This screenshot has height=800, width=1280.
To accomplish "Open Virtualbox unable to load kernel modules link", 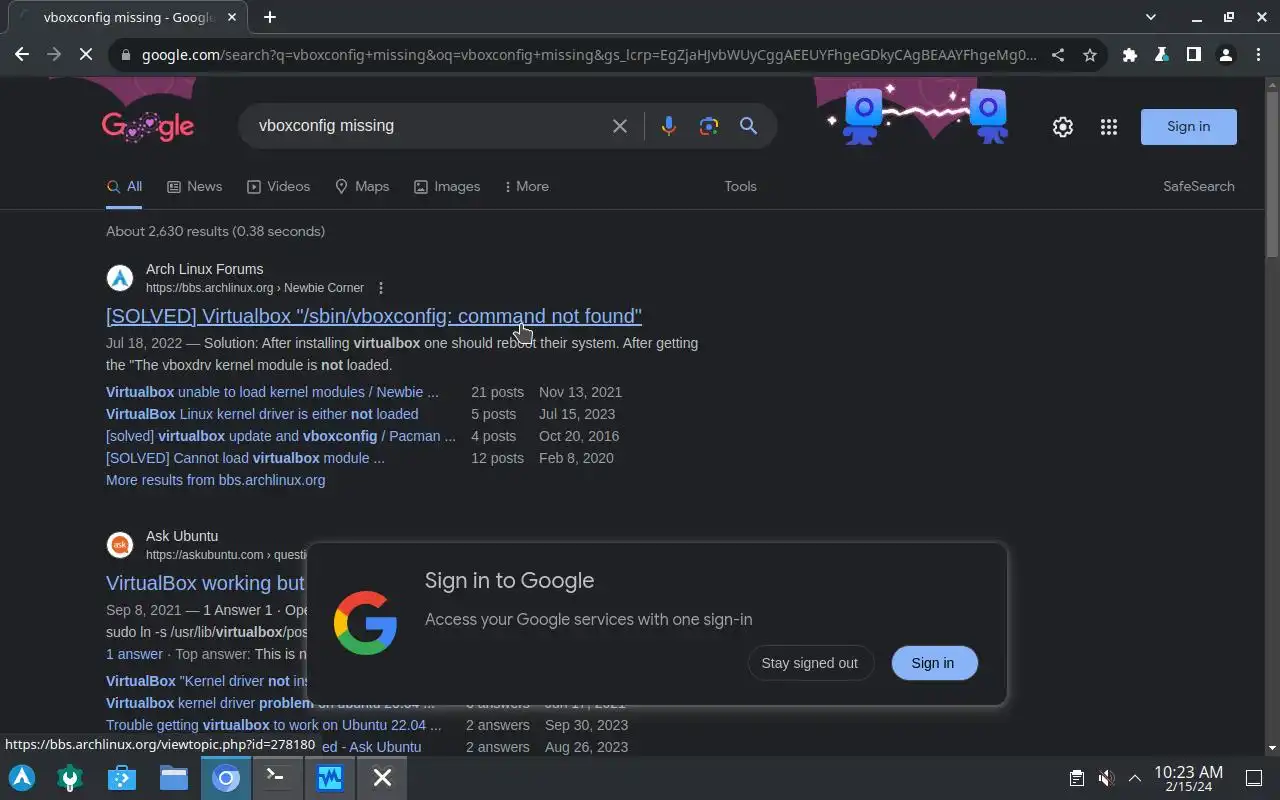I will tap(272, 392).
